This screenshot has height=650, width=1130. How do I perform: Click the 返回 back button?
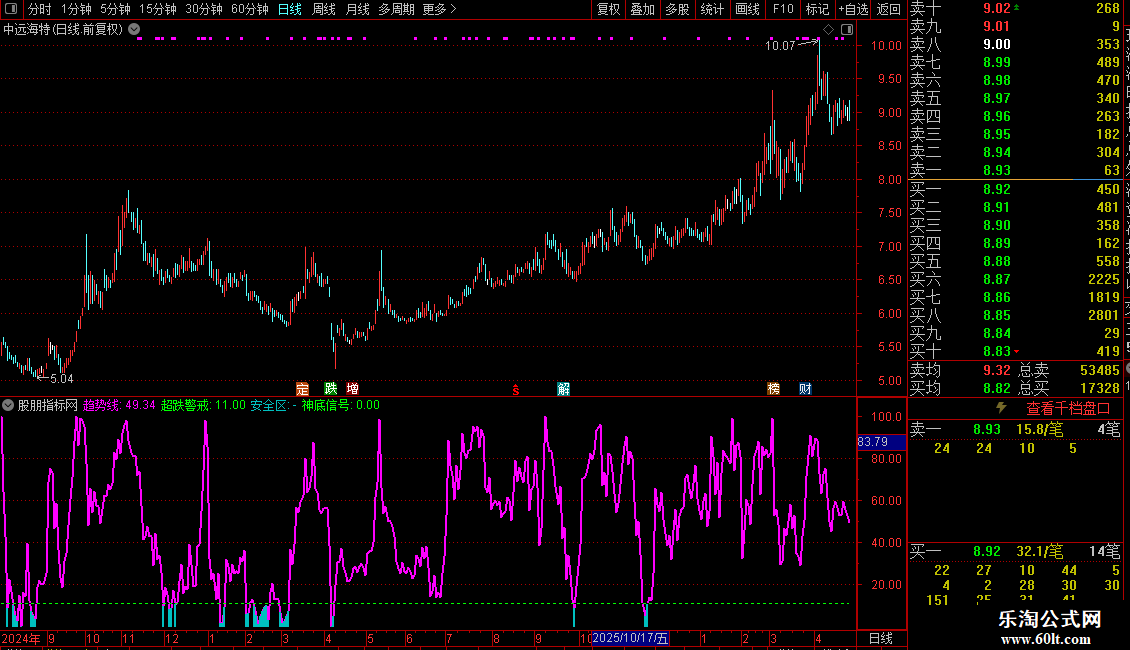coord(889,9)
